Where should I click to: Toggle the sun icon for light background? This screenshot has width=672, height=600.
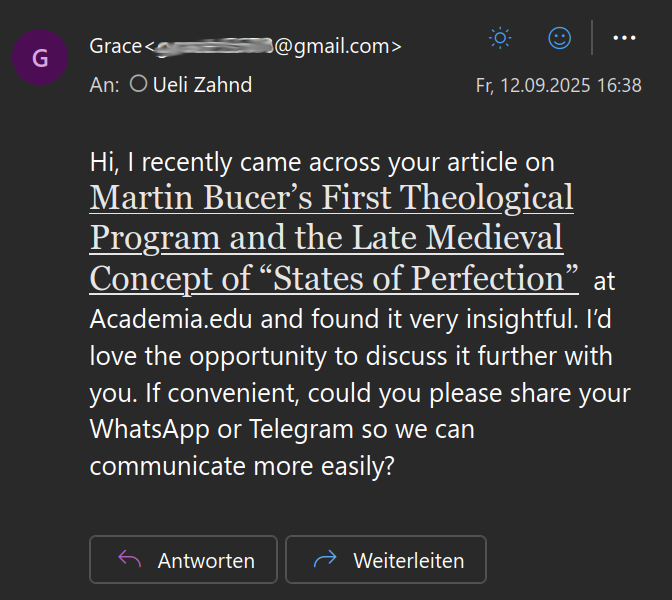(x=499, y=39)
